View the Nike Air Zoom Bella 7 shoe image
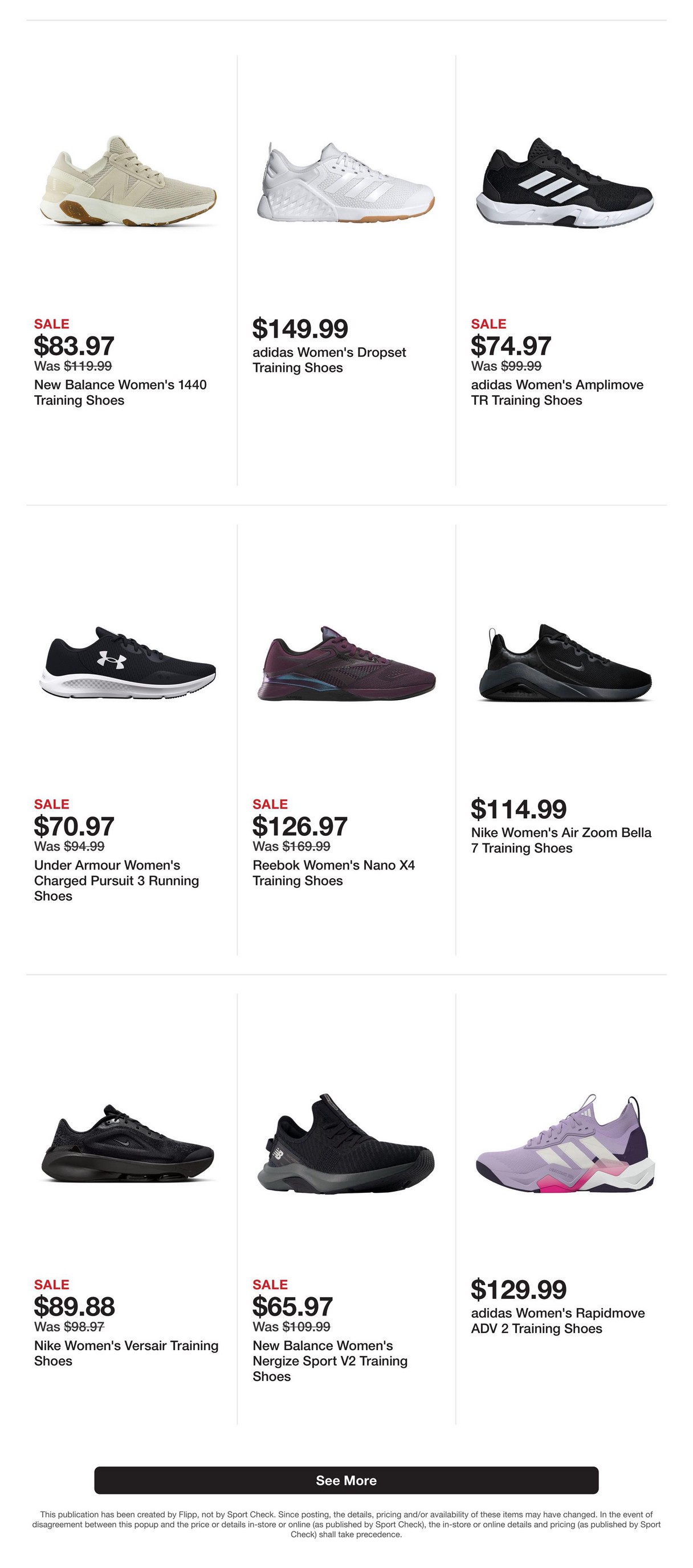 point(564,663)
